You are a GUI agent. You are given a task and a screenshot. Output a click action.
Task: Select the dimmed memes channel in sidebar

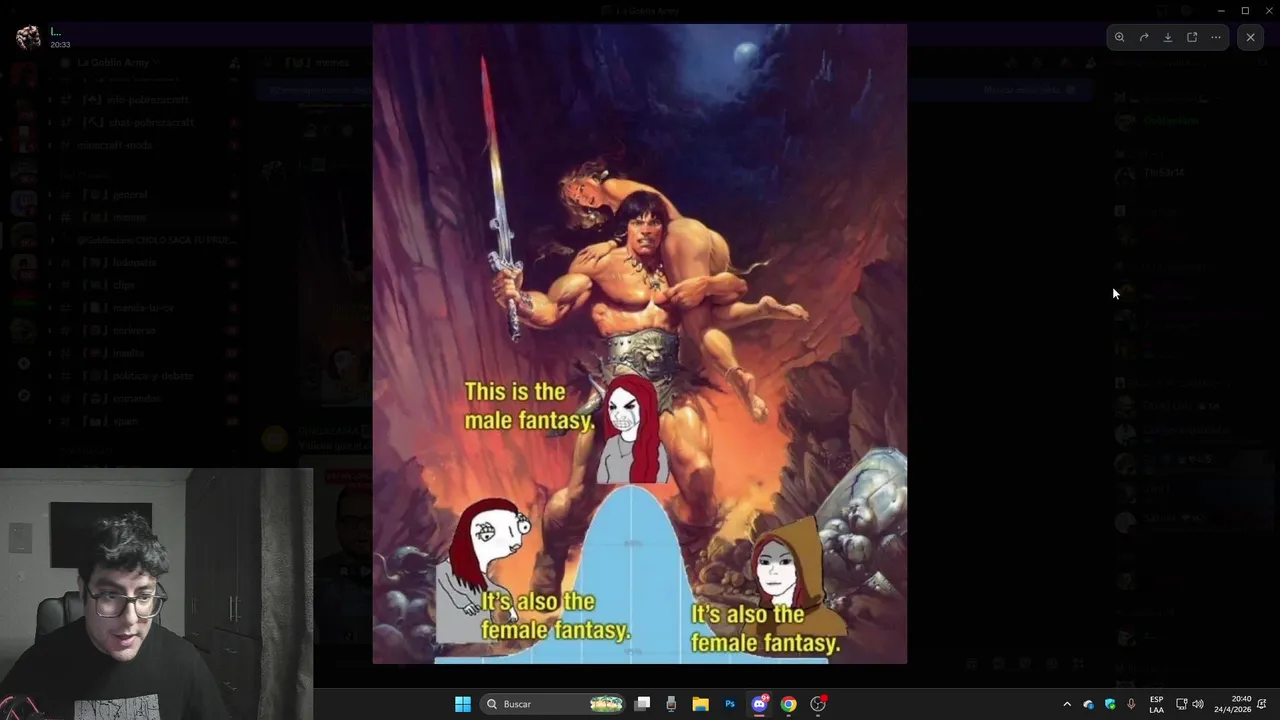[145, 217]
